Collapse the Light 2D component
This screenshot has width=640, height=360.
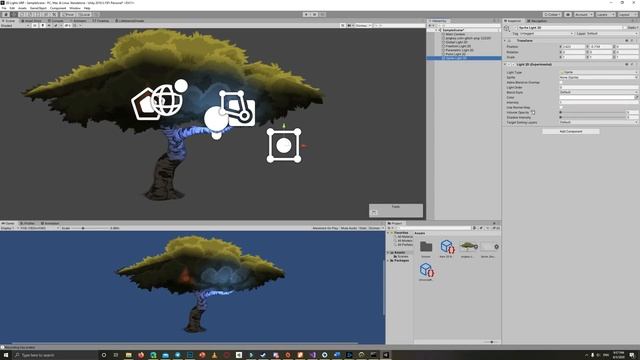pyautogui.click(x=505, y=64)
